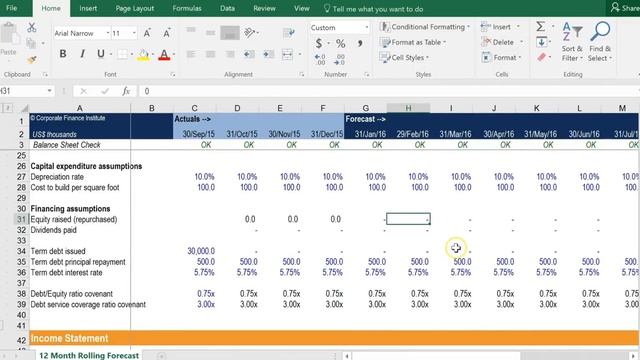Apply the red Font Color
The height and width of the screenshot is (360, 640).
pyautogui.click(x=164, y=54)
